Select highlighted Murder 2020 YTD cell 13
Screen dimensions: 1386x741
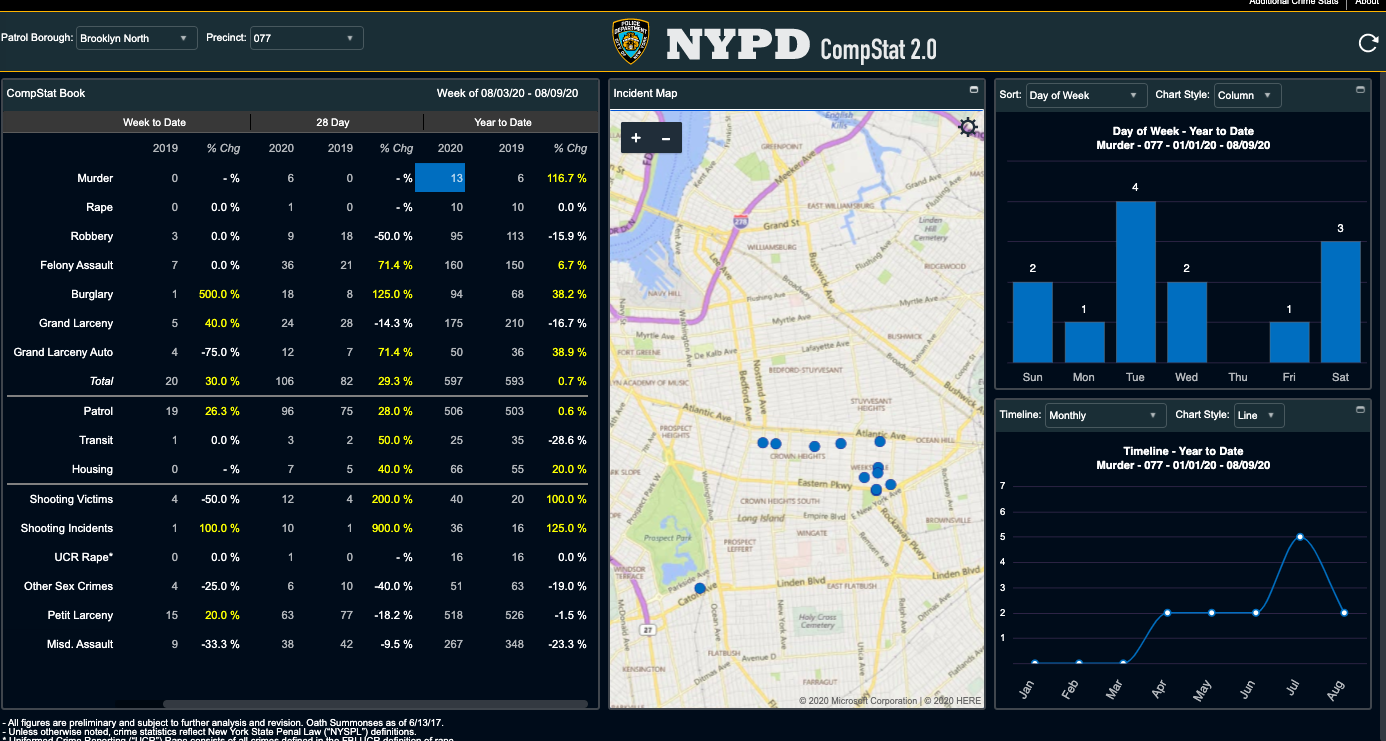pyautogui.click(x=440, y=178)
